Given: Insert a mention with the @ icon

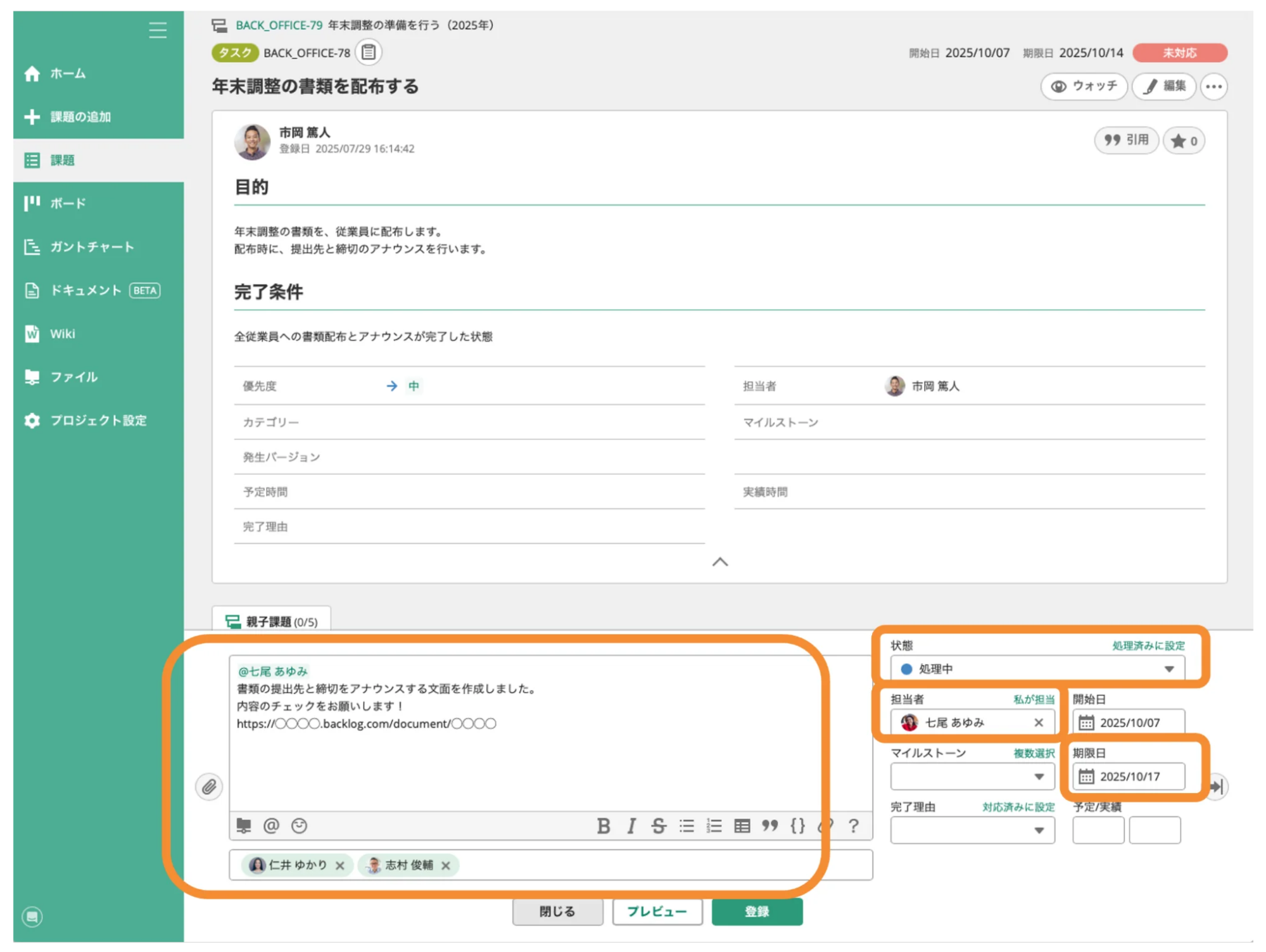Looking at the screenshot, I should pyautogui.click(x=271, y=825).
